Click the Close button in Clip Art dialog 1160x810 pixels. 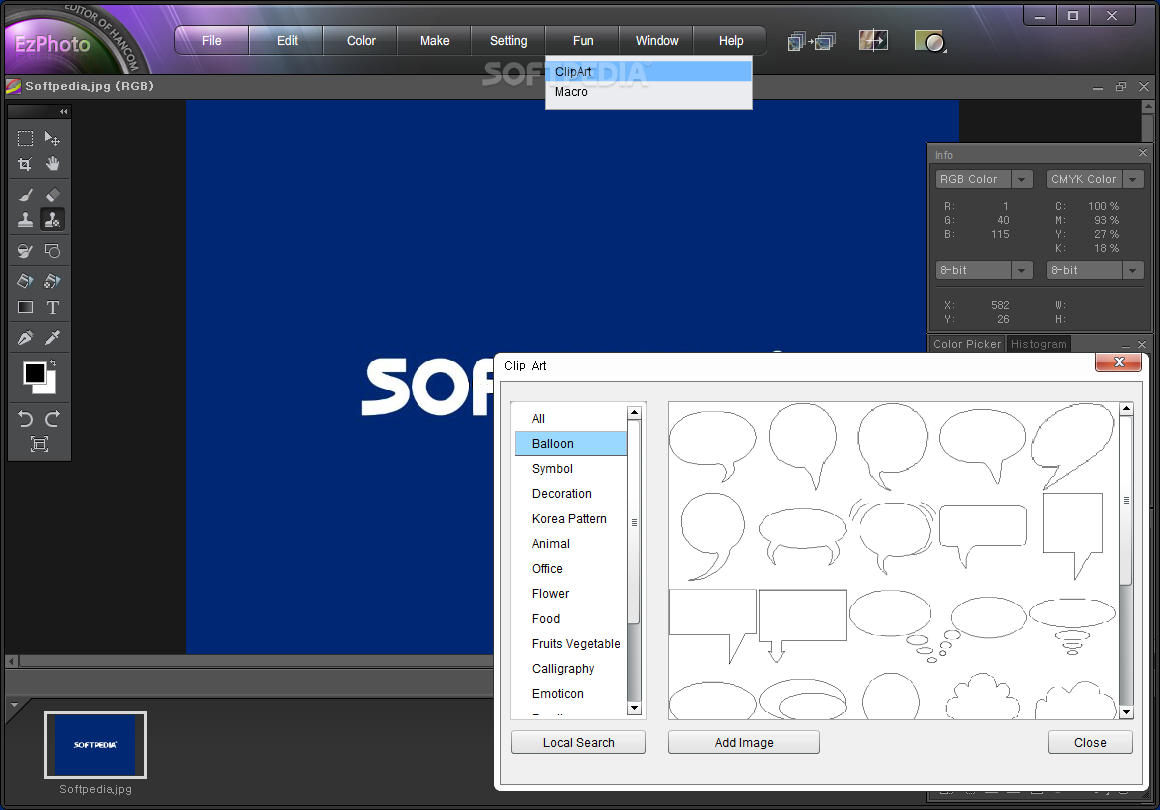1090,743
